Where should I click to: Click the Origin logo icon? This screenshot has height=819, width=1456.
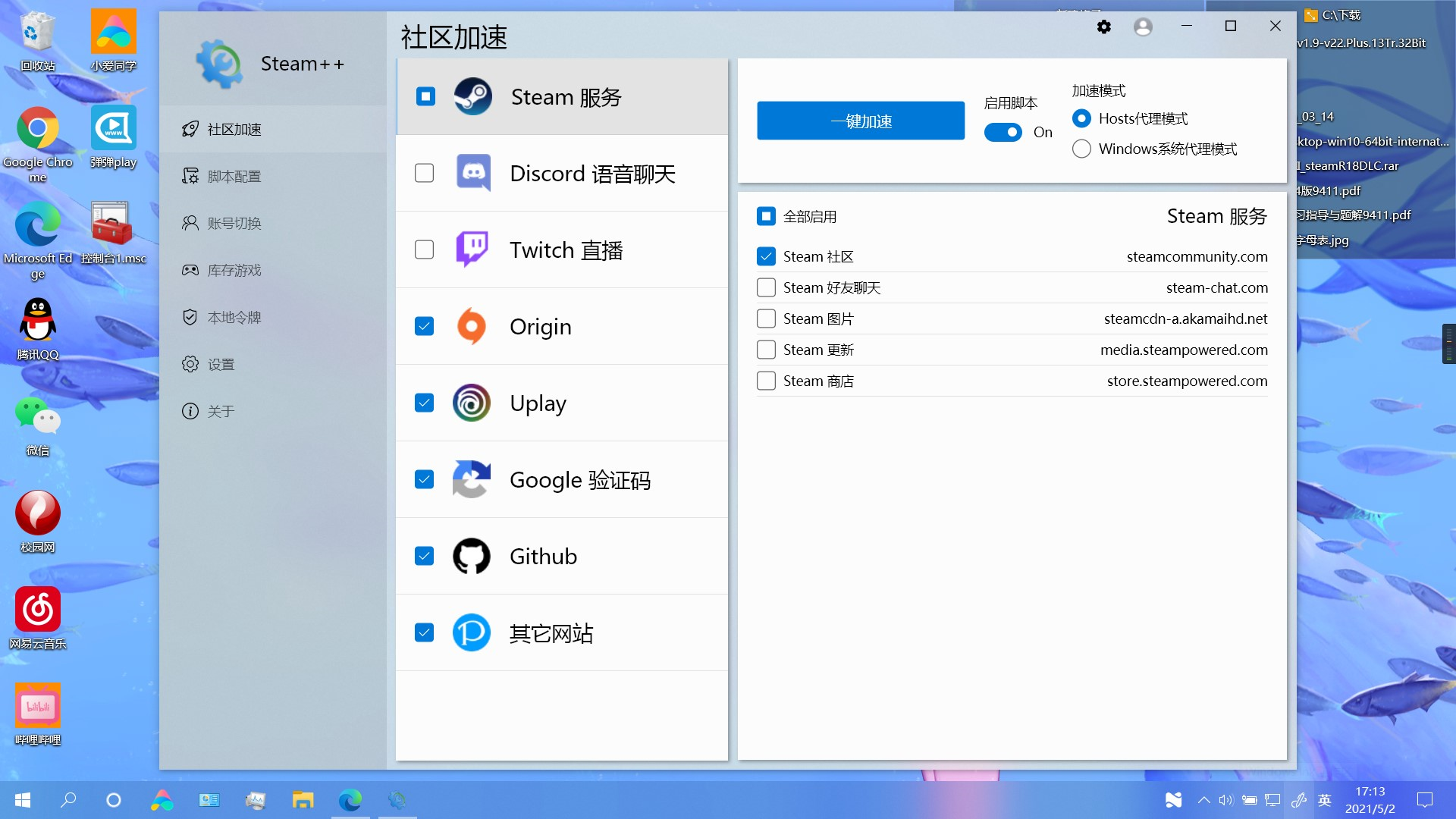tap(472, 326)
